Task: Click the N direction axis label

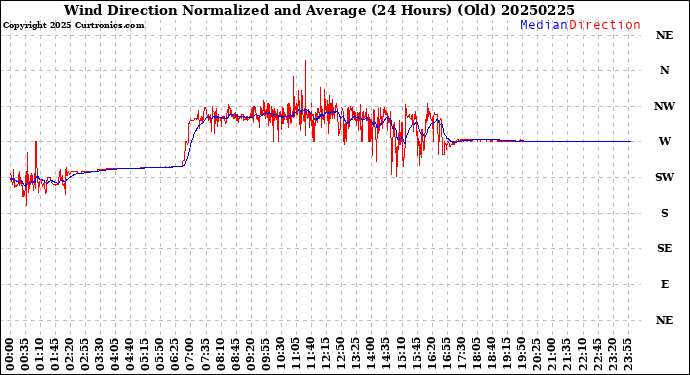Action: point(664,70)
